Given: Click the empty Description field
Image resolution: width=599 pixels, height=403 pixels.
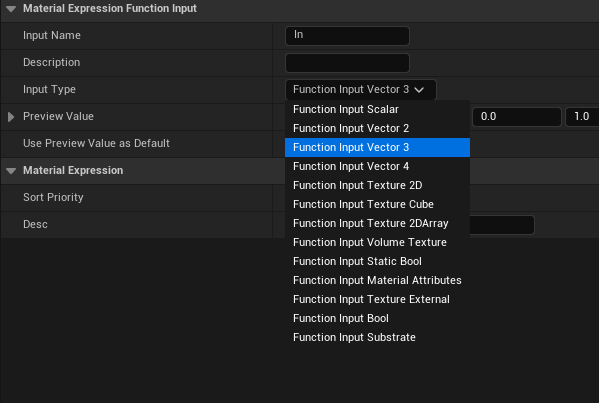Looking at the screenshot, I should [x=347, y=63].
